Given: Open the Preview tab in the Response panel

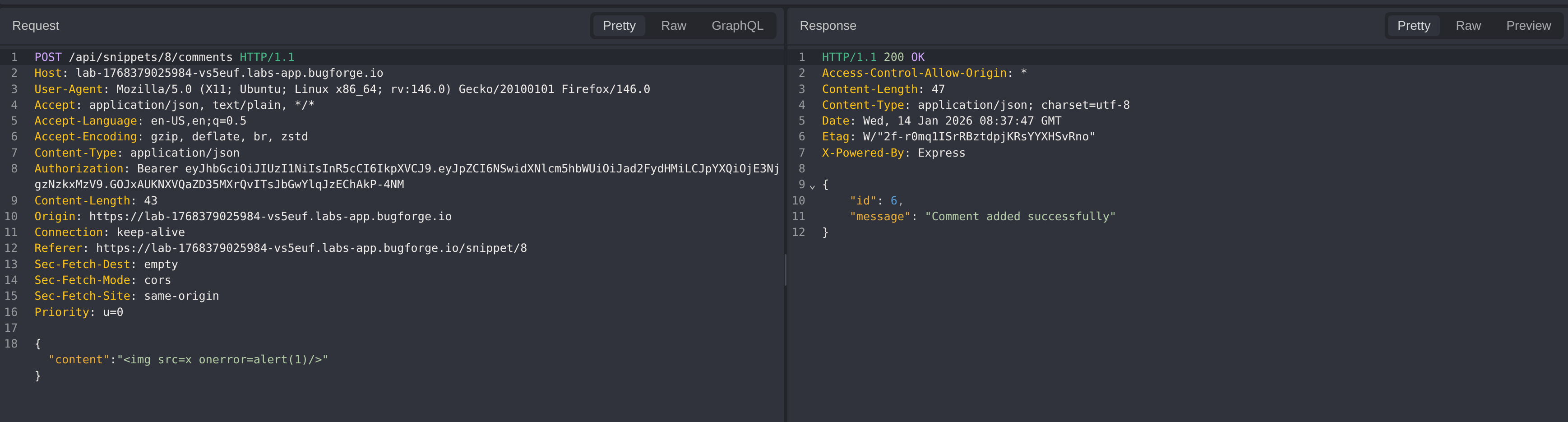Looking at the screenshot, I should [x=1528, y=26].
